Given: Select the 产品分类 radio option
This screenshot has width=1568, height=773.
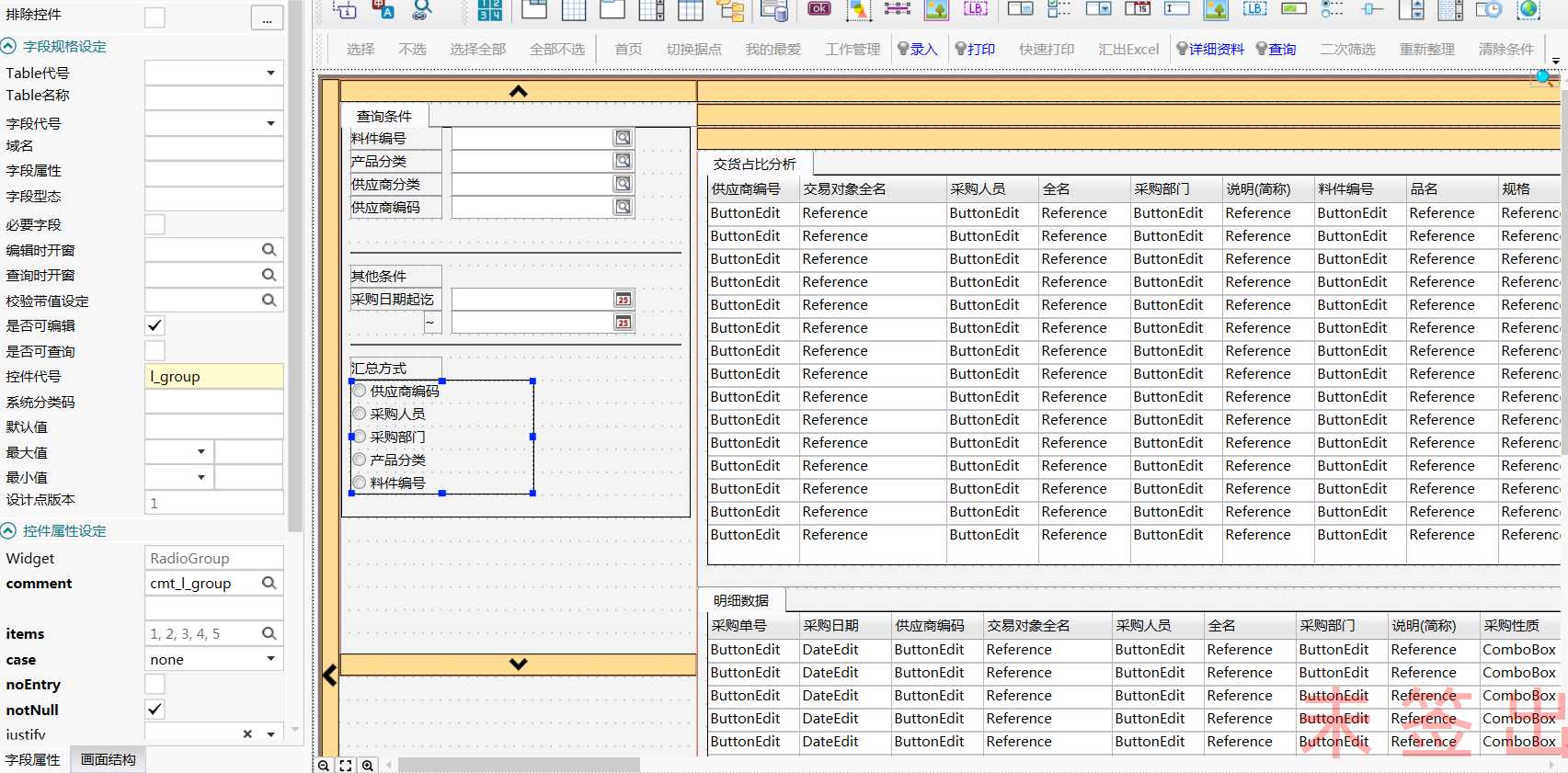Looking at the screenshot, I should click(360, 460).
